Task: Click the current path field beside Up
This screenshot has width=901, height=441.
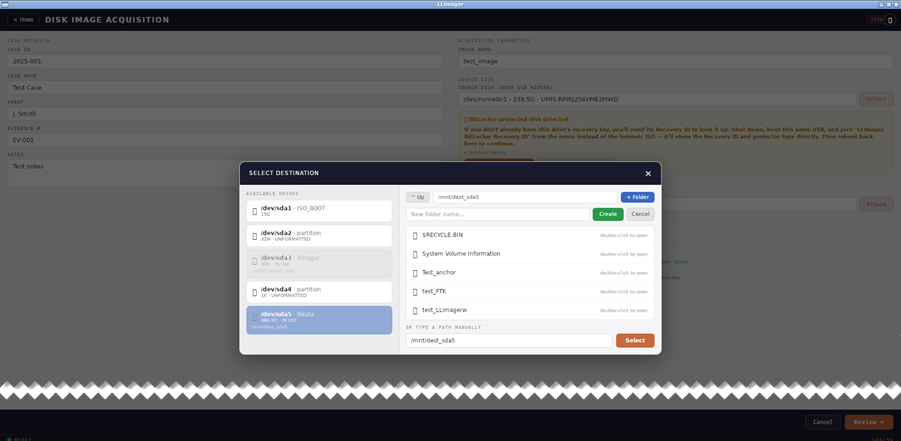Action: tap(525, 197)
